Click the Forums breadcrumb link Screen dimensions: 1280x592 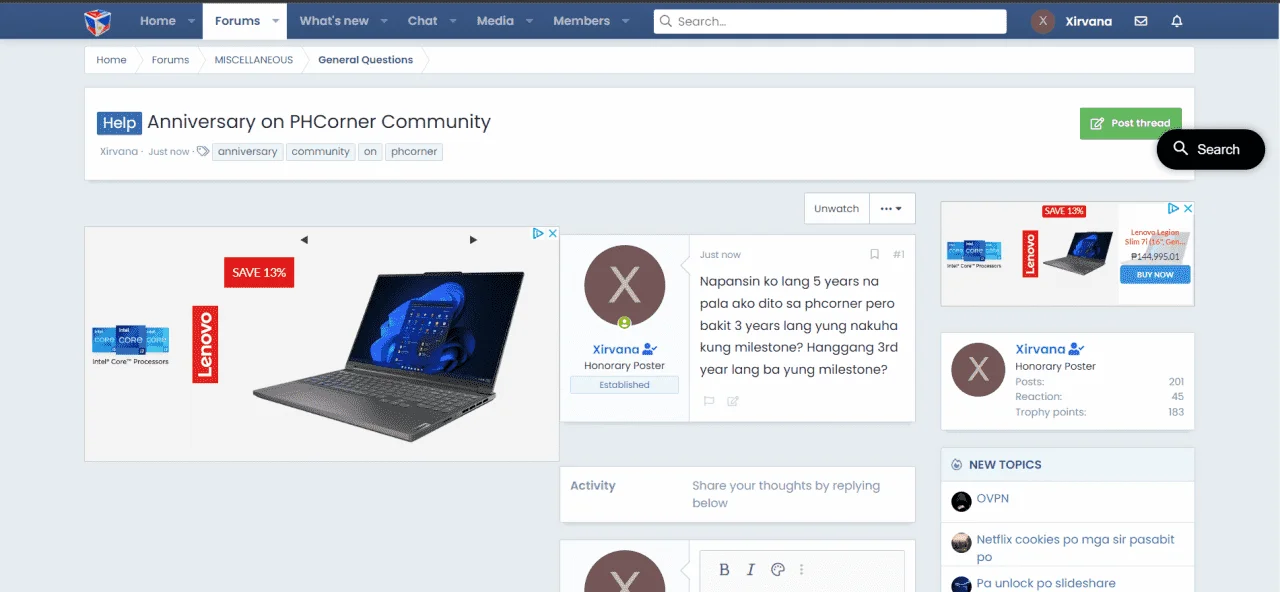click(x=170, y=60)
